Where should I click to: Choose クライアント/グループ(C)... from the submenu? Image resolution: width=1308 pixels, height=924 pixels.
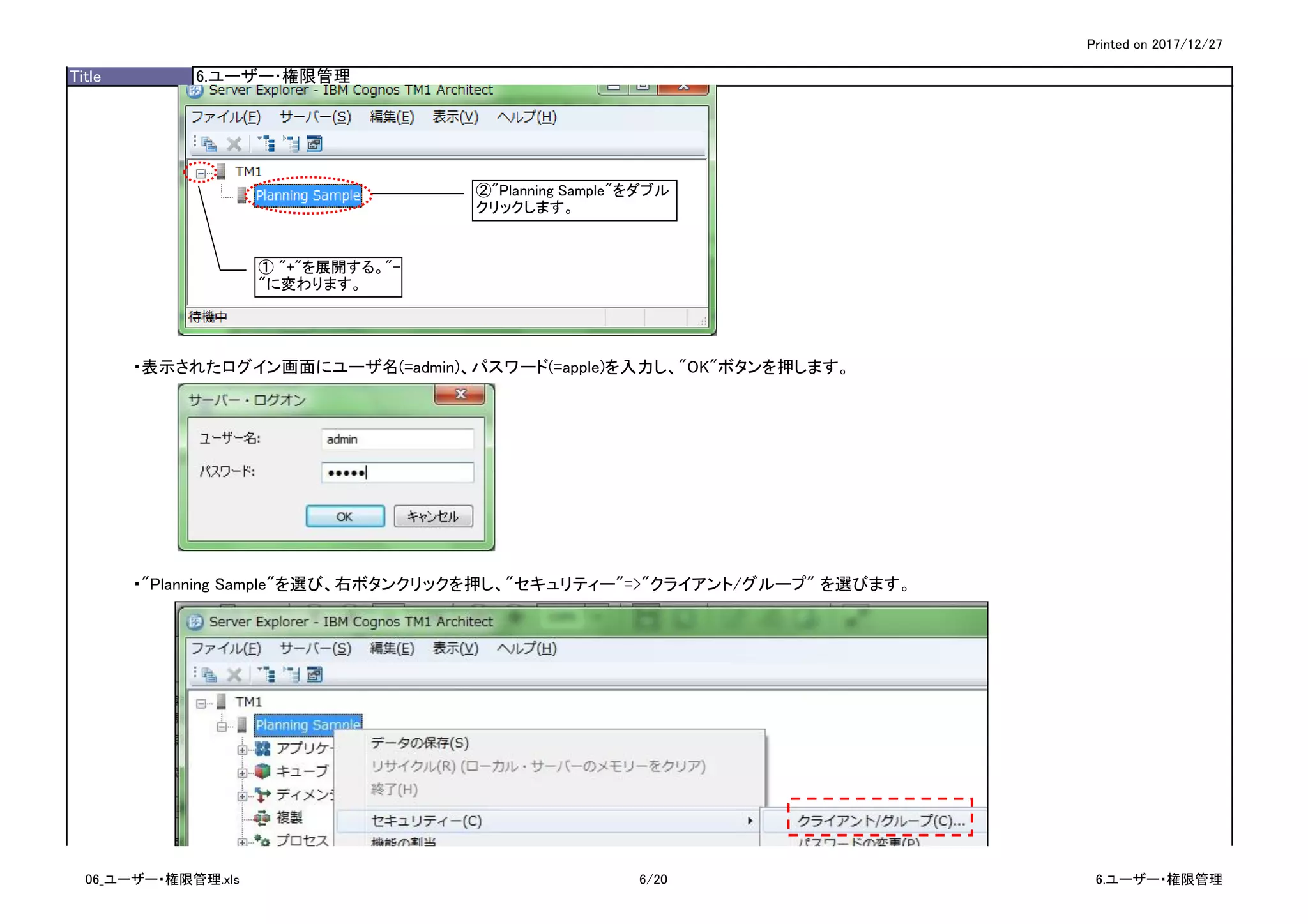(x=880, y=821)
